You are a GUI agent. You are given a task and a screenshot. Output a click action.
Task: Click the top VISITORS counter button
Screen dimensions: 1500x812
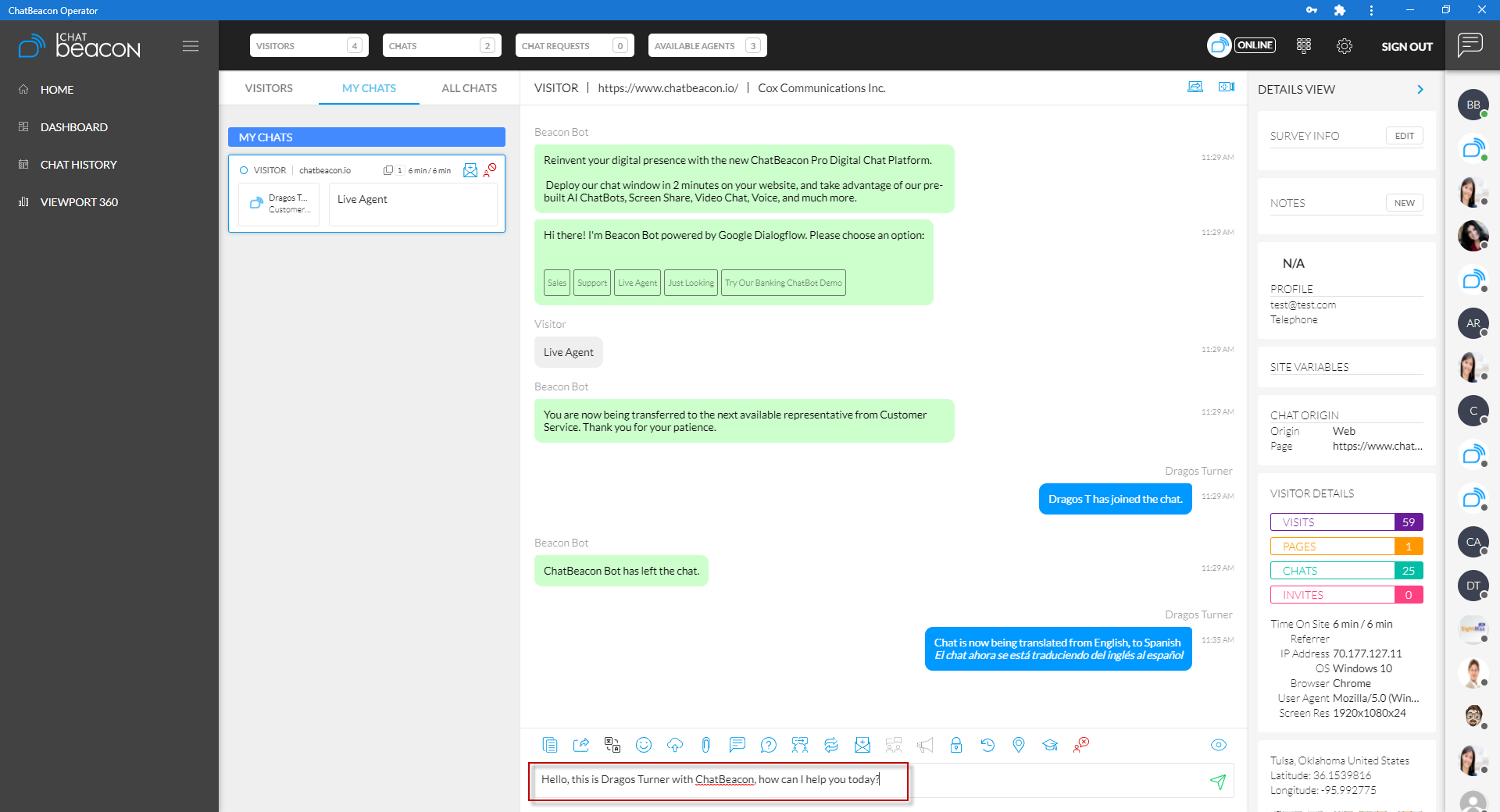point(309,45)
